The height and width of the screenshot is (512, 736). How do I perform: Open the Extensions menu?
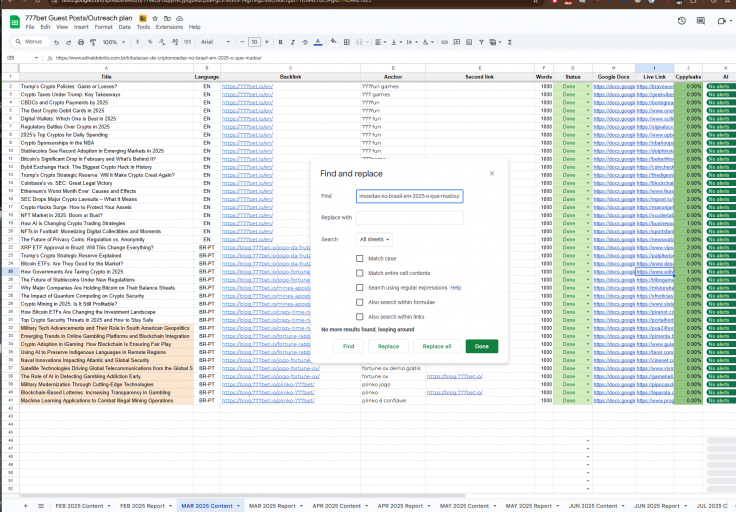(169, 27)
